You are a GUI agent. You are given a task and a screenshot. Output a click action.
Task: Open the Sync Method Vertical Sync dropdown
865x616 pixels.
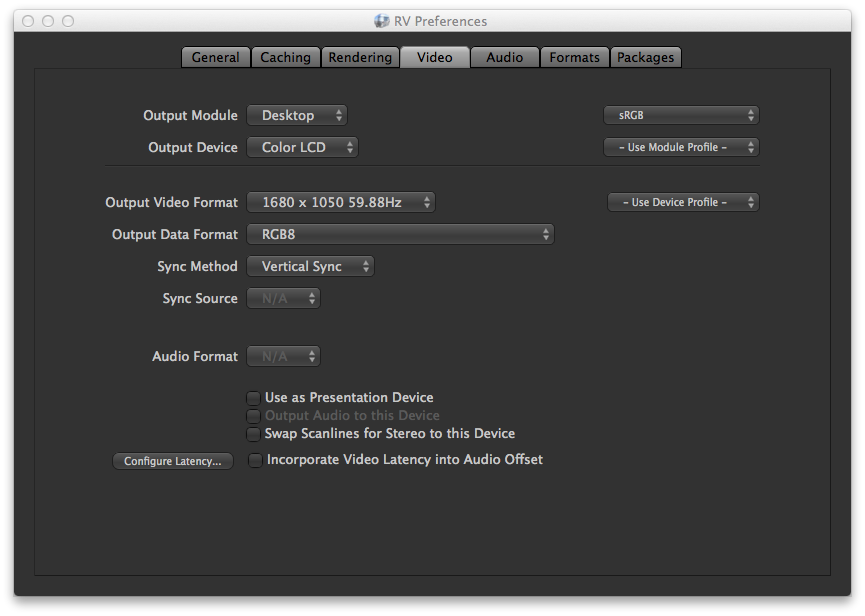(x=311, y=266)
